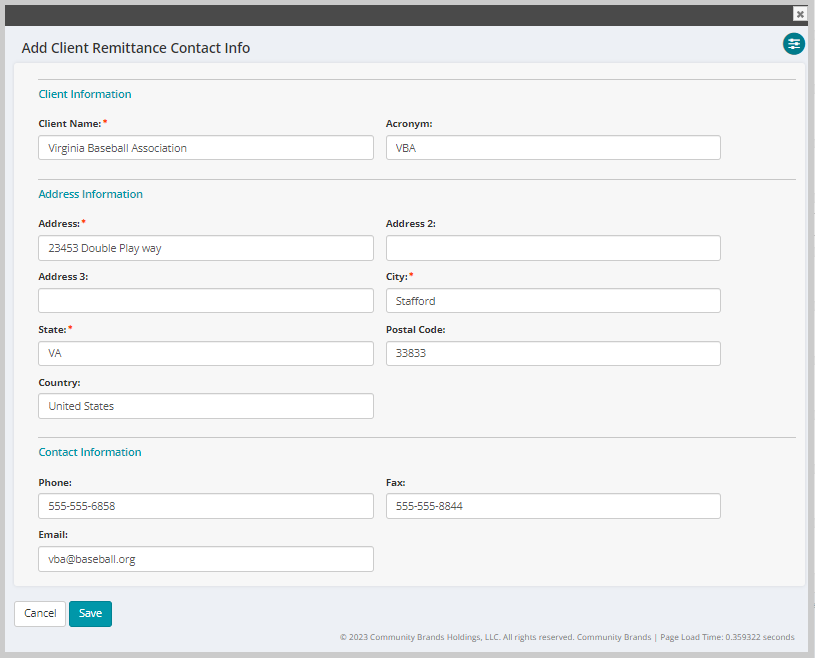Viewport: 815px width, 658px height.
Task: Cancel the remittance contact form
Action: 39,613
